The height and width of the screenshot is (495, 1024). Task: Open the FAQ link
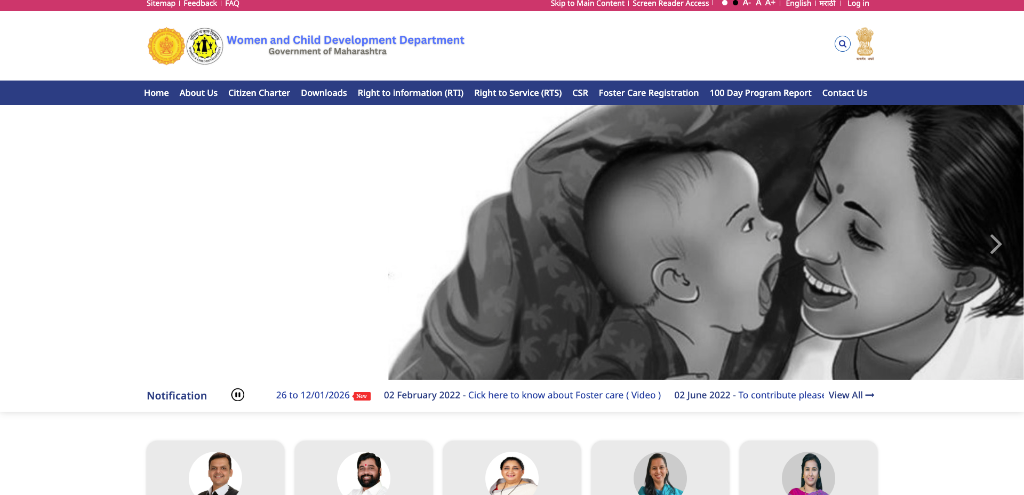tap(232, 3)
